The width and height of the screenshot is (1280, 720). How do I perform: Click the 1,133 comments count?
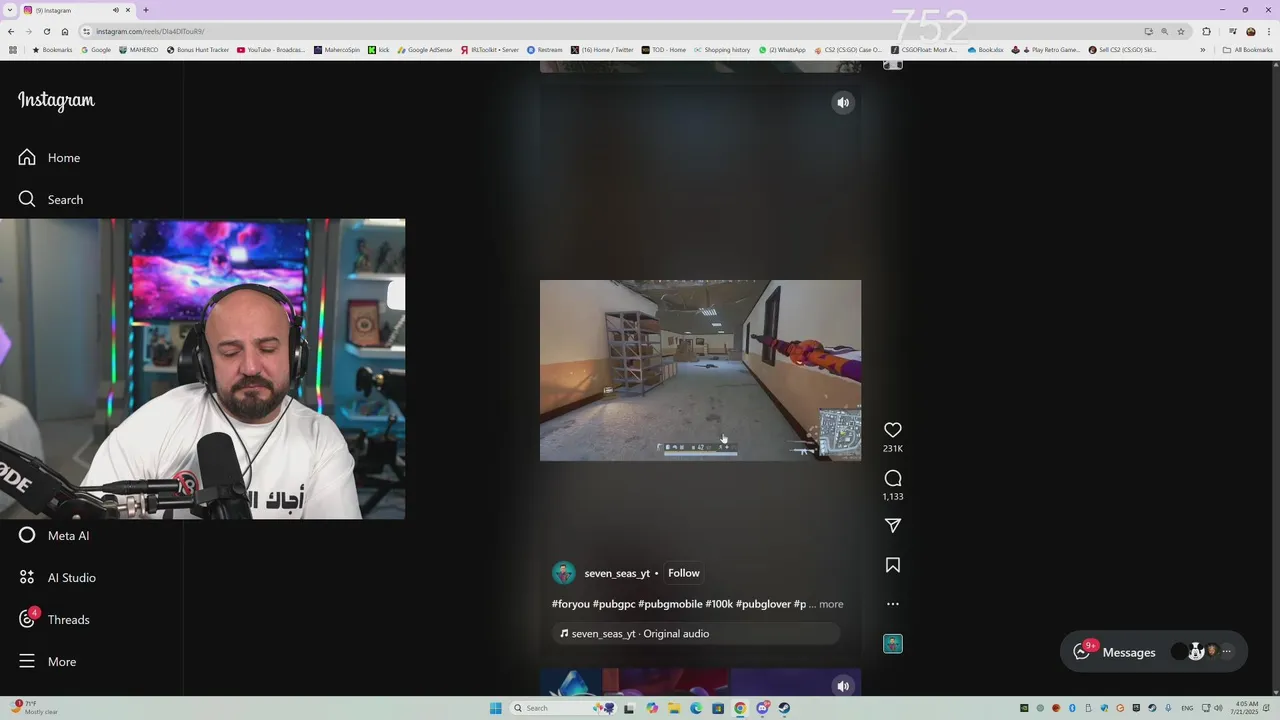893,497
